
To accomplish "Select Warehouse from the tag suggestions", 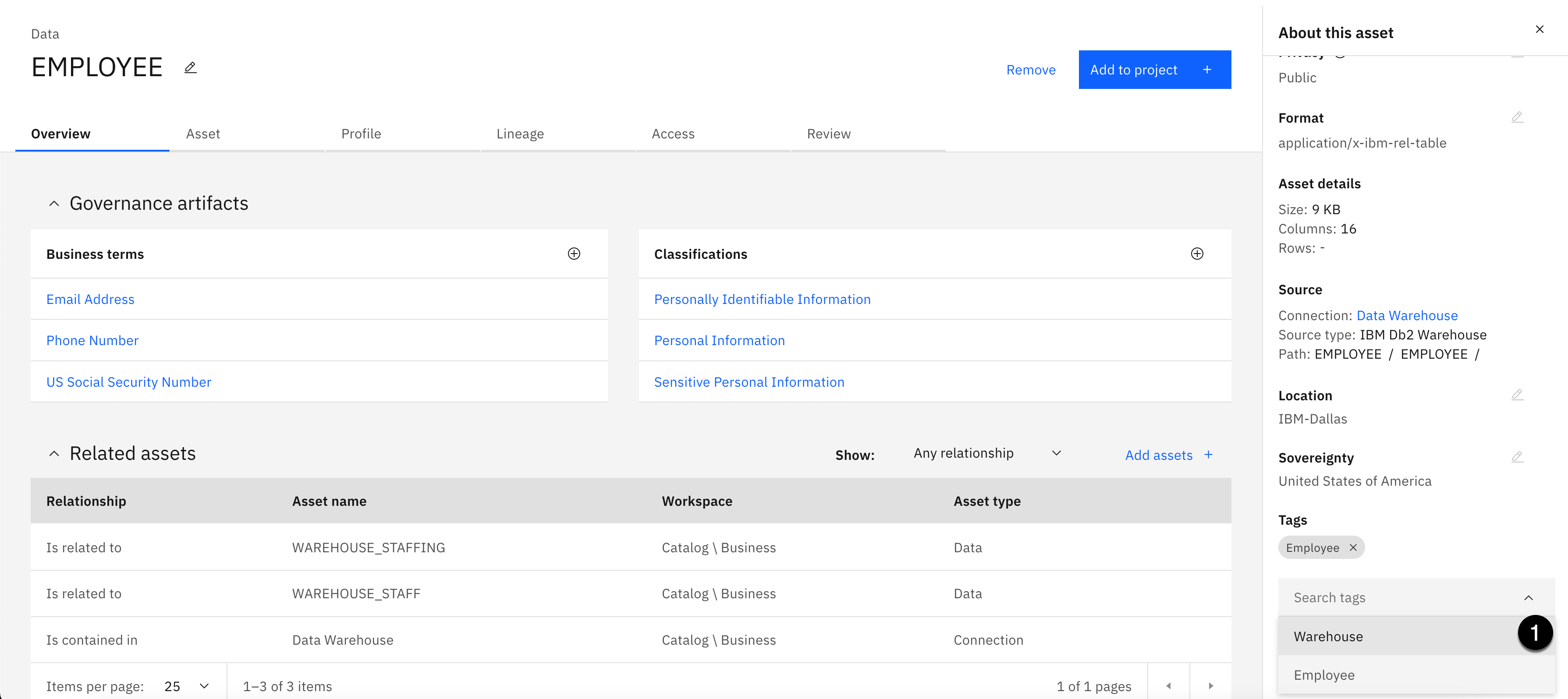I will point(1328,636).
